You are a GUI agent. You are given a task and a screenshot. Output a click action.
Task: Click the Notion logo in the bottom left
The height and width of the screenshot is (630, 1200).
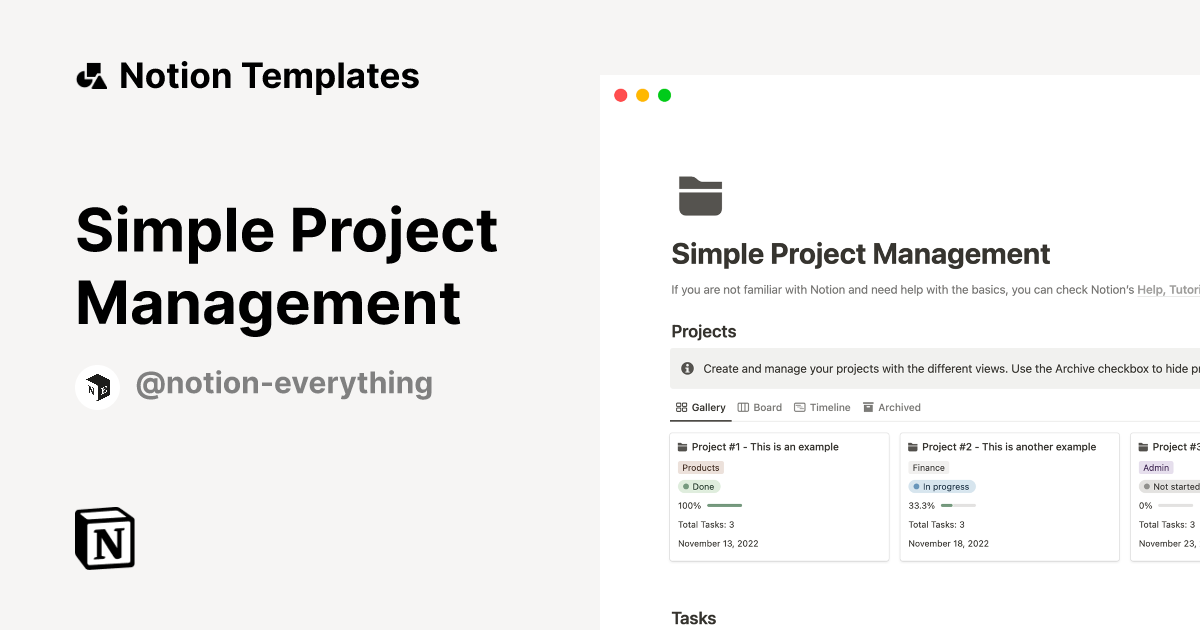tap(104, 538)
